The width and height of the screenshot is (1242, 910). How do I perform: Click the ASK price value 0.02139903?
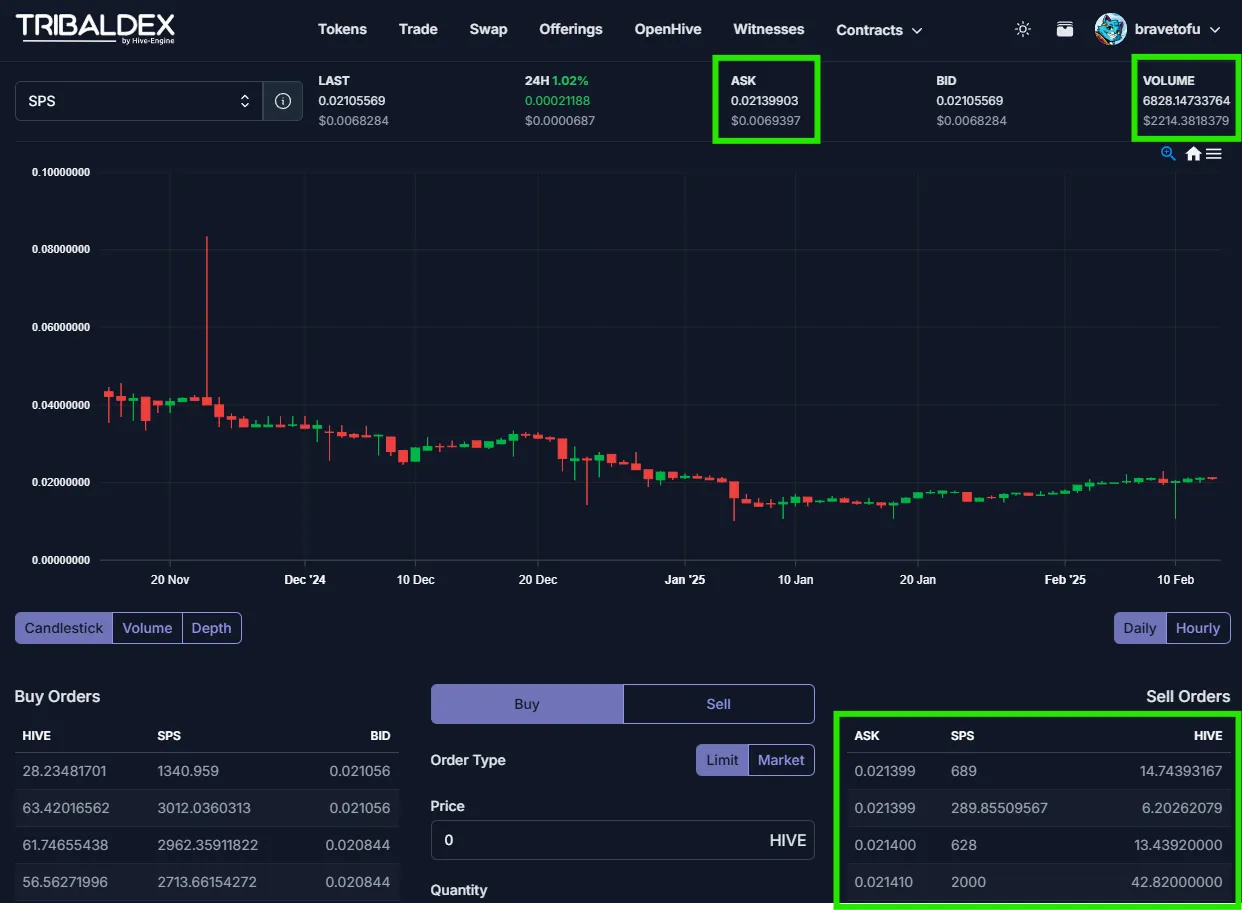764,101
